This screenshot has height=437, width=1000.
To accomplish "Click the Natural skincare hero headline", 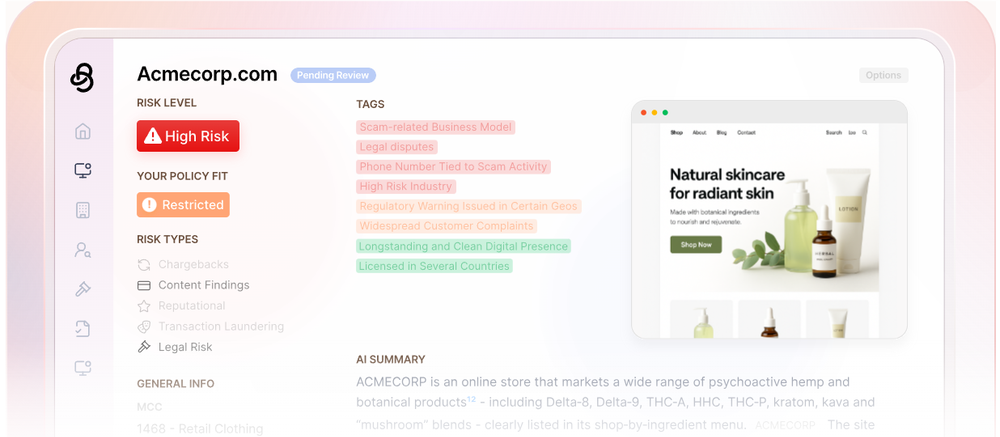I will tap(727, 184).
